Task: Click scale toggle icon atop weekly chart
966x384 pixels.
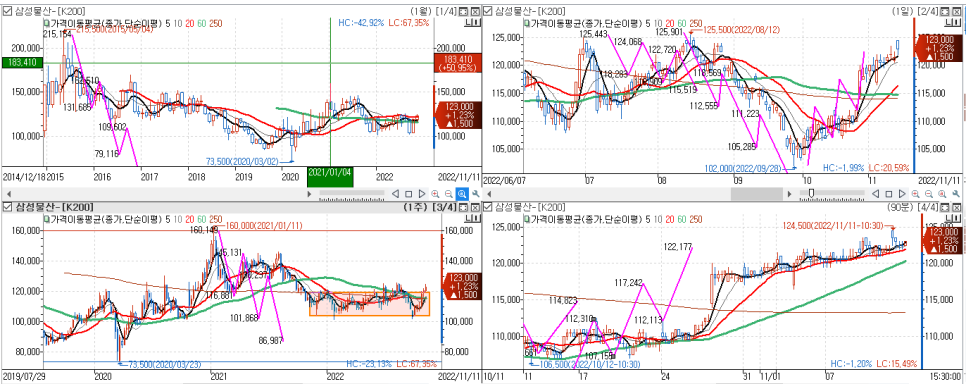Action: [473, 219]
